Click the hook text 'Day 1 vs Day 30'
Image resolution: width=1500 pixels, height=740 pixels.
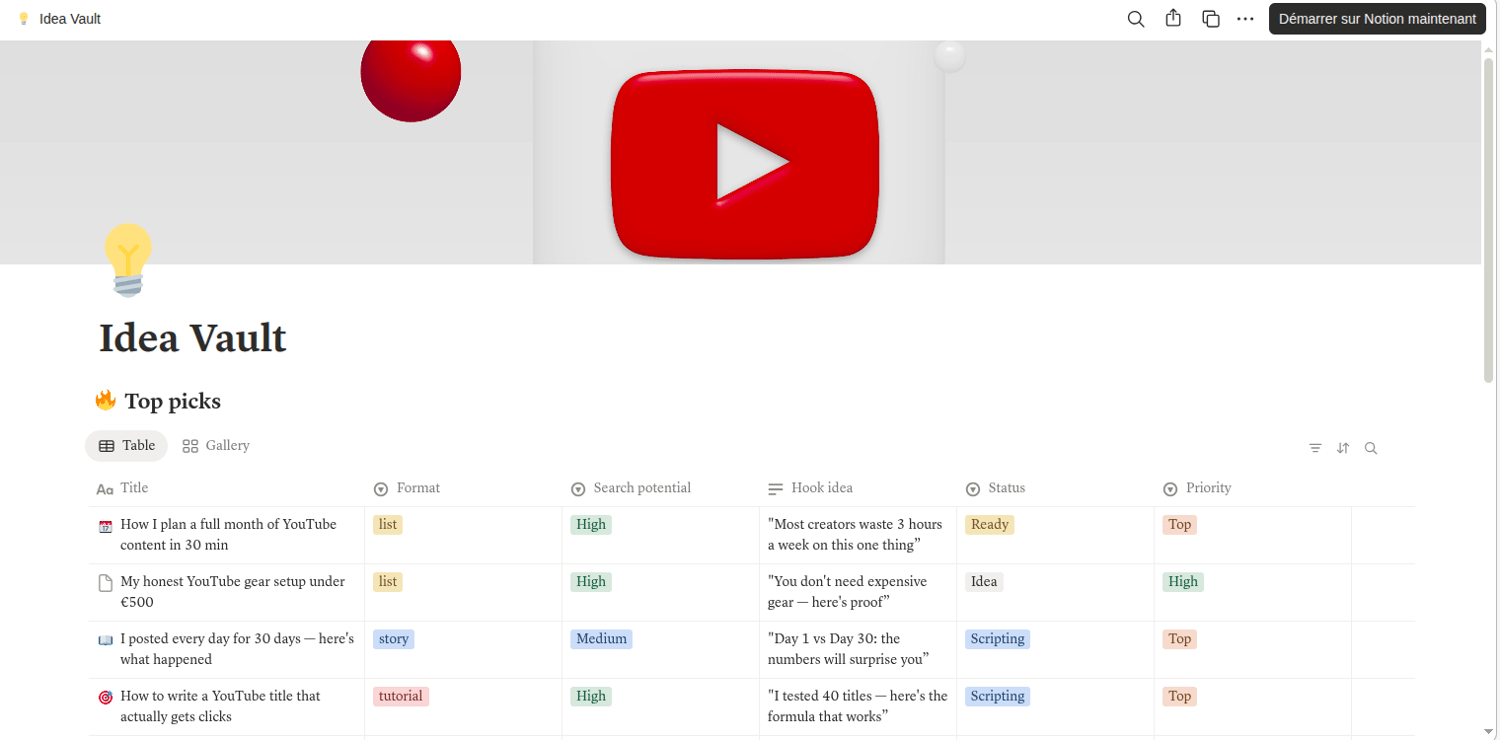[x=849, y=649]
